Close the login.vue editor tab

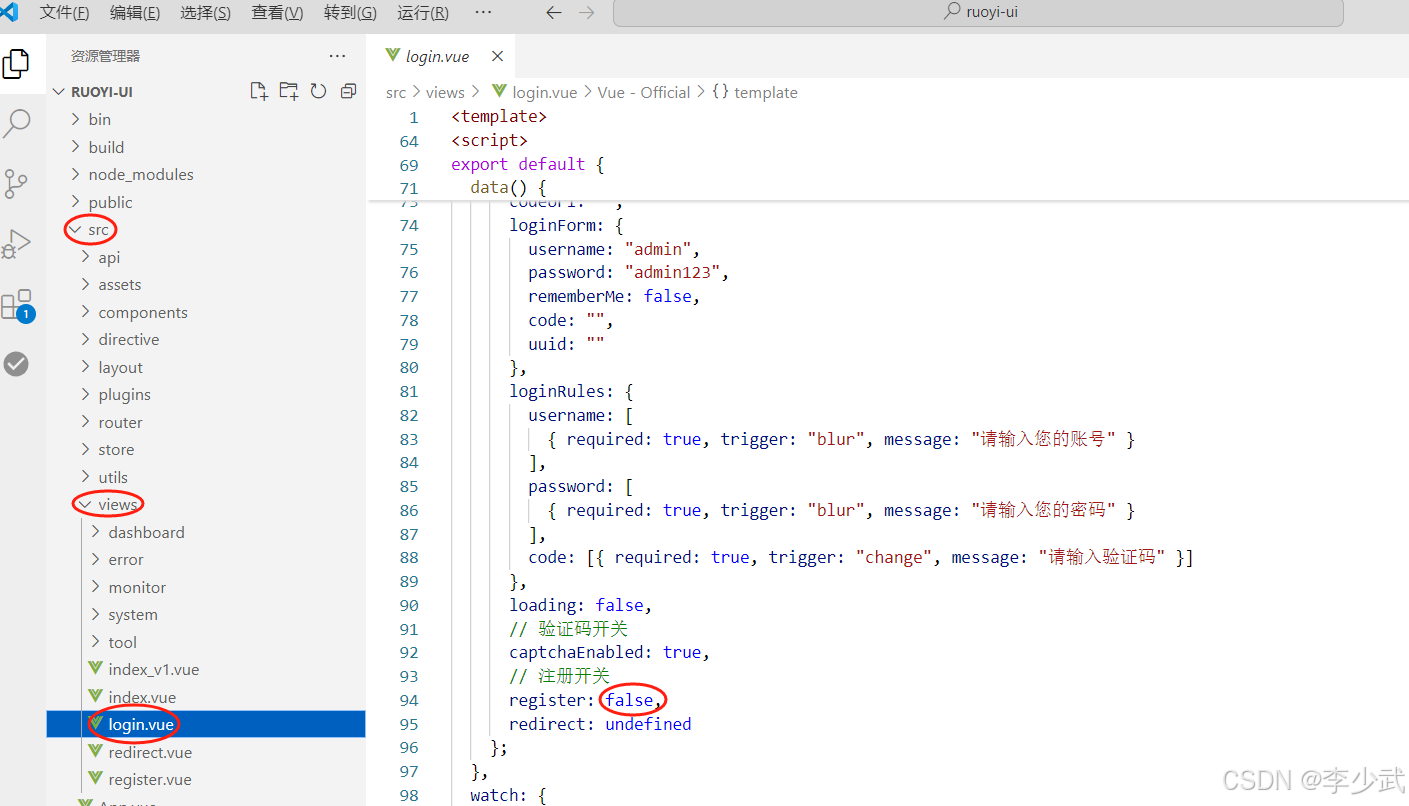497,56
